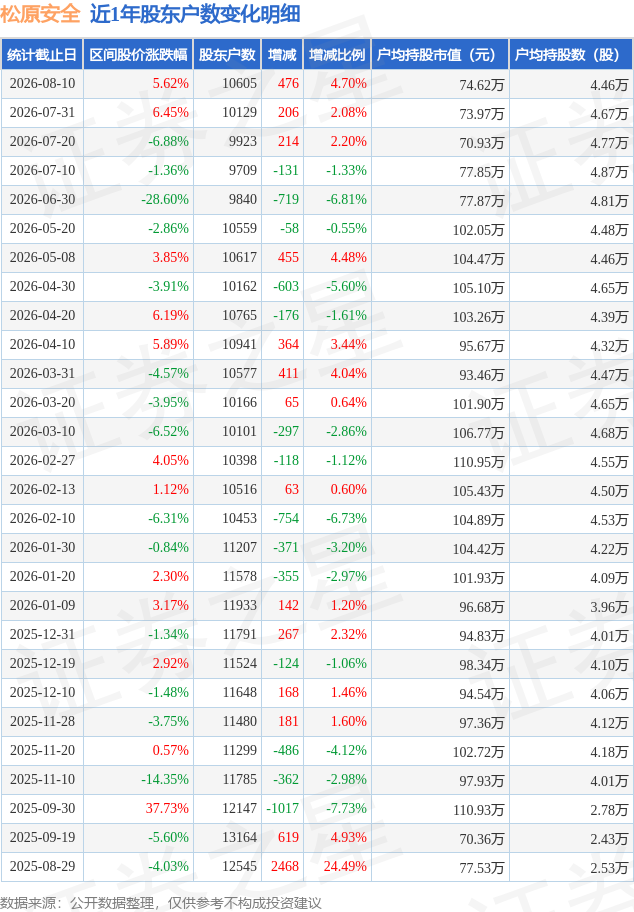Select the 2026-08-10 date cell
The height and width of the screenshot is (912, 634).
point(42,84)
